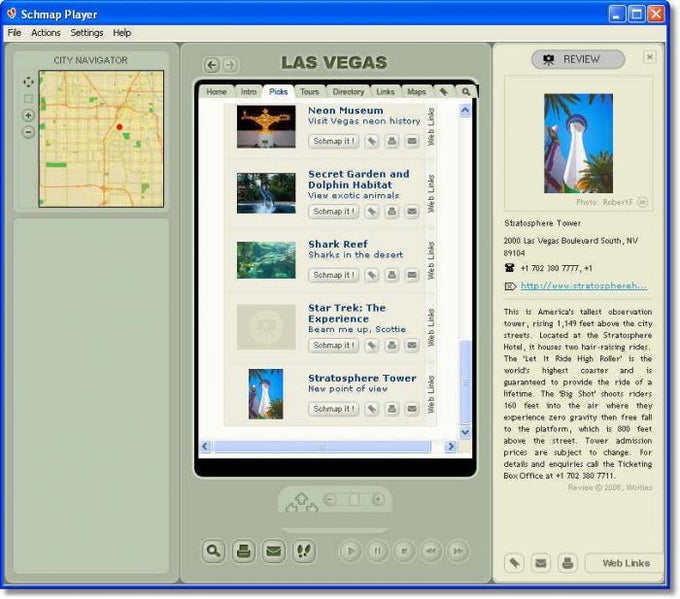Screen dimensions: 680x599
Task: Click the scroll up arrow of picks list
Action: [465, 110]
